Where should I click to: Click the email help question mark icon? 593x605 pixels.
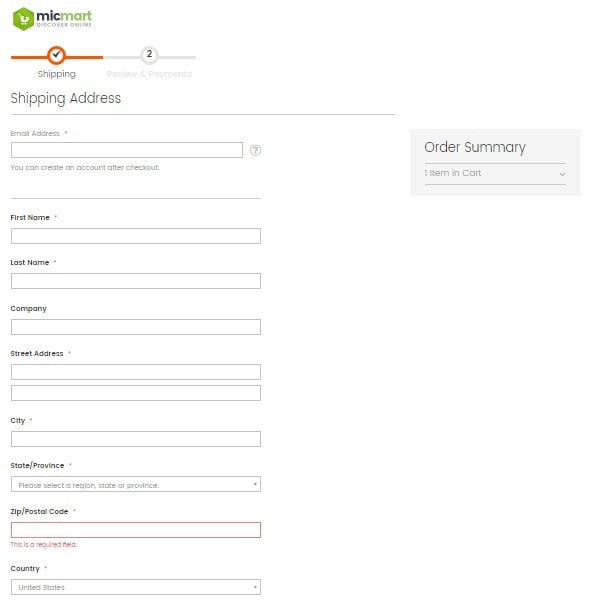point(255,150)
